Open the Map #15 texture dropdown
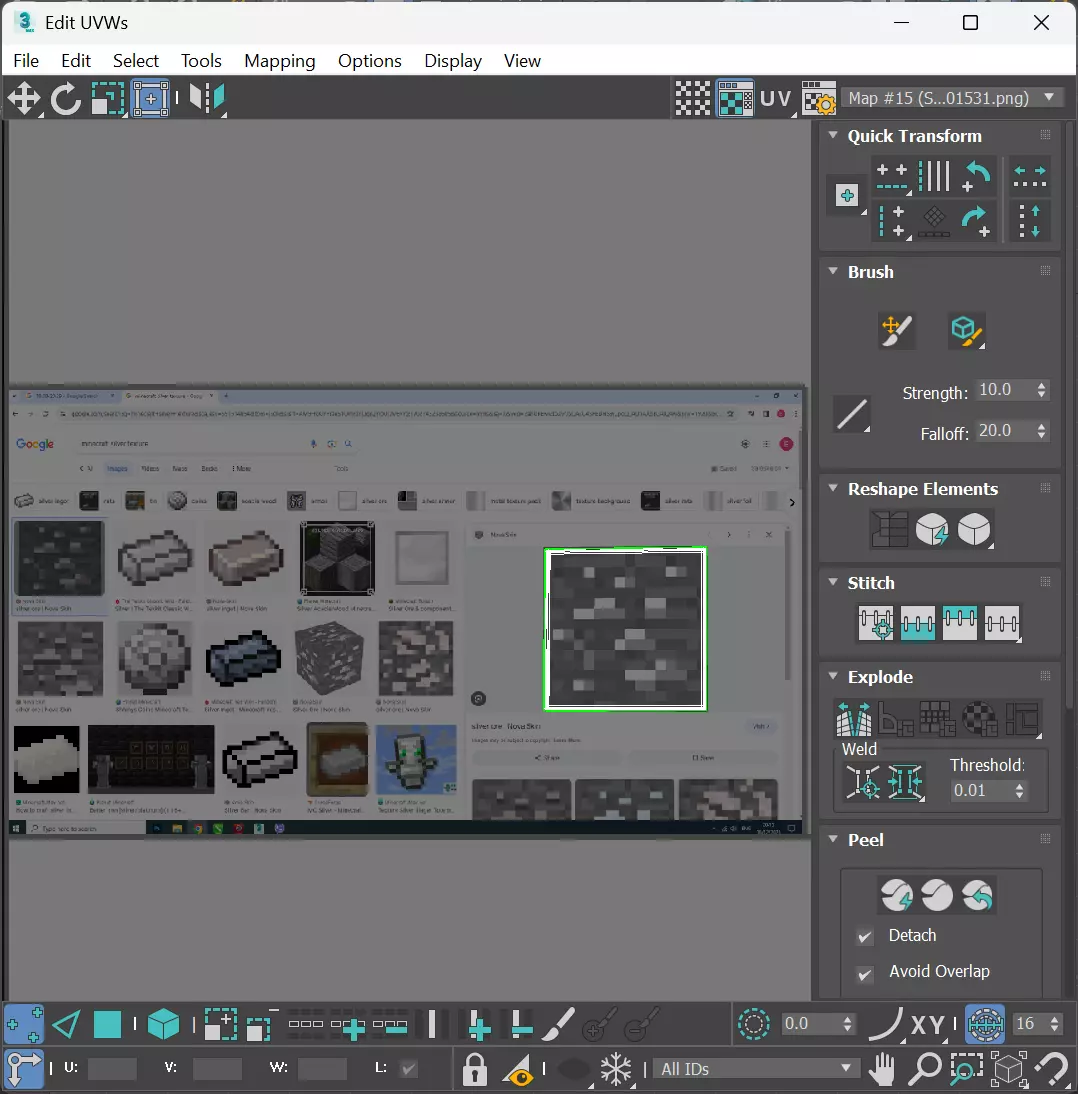The image size is (1078, 1094). coord(952,98)
